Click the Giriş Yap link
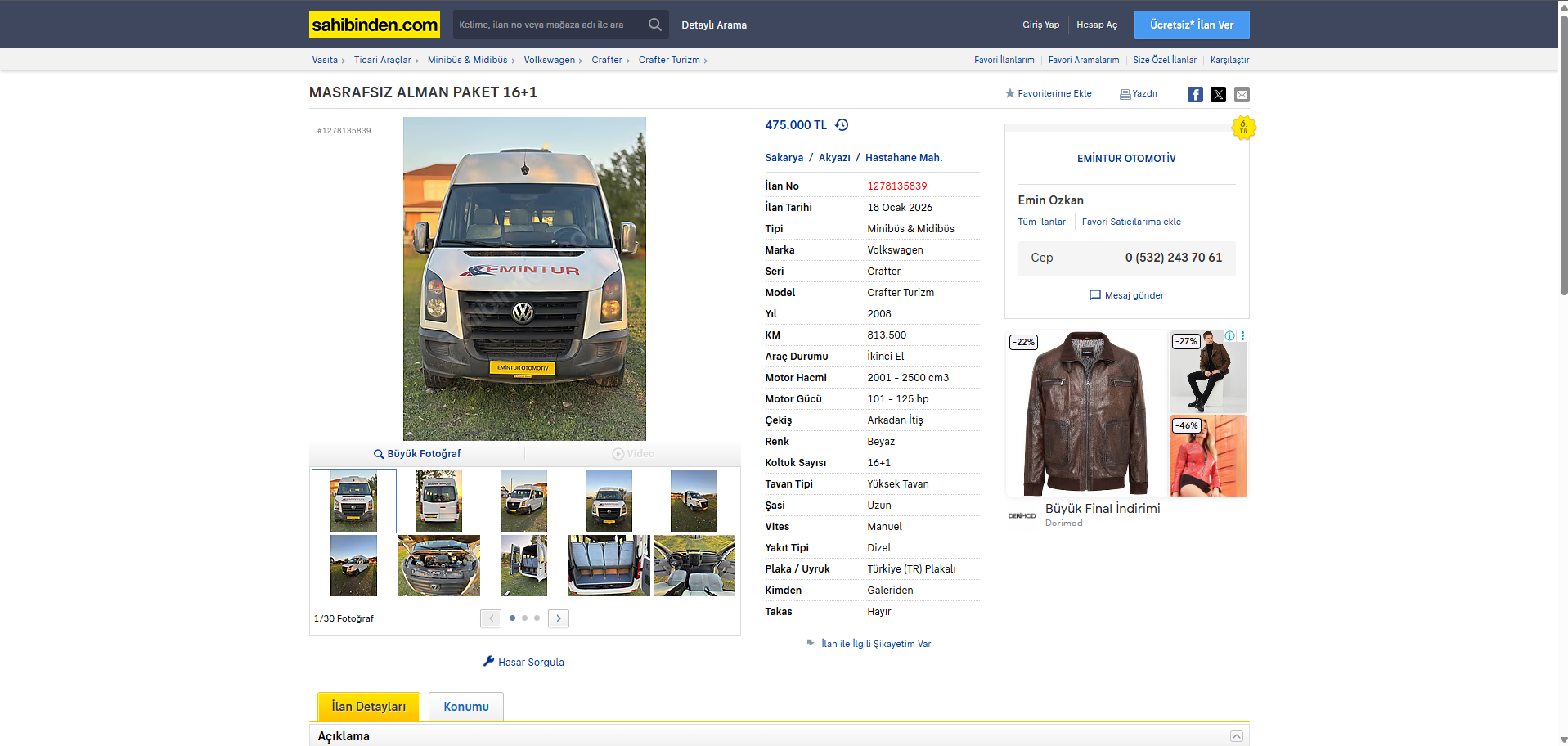Screen dimensions: 1568x746 (1040, 25)
